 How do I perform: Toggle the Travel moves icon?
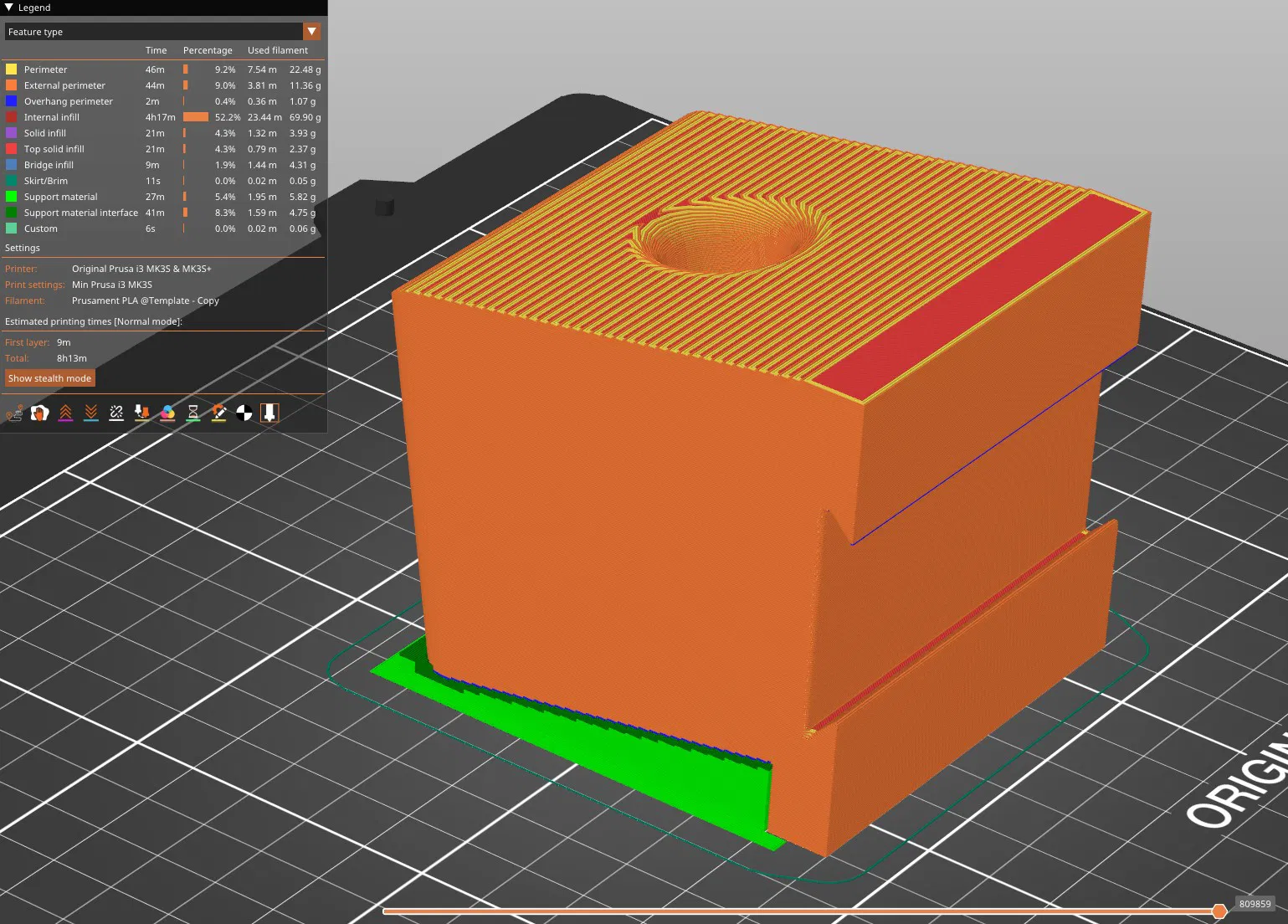pos(14,413)
